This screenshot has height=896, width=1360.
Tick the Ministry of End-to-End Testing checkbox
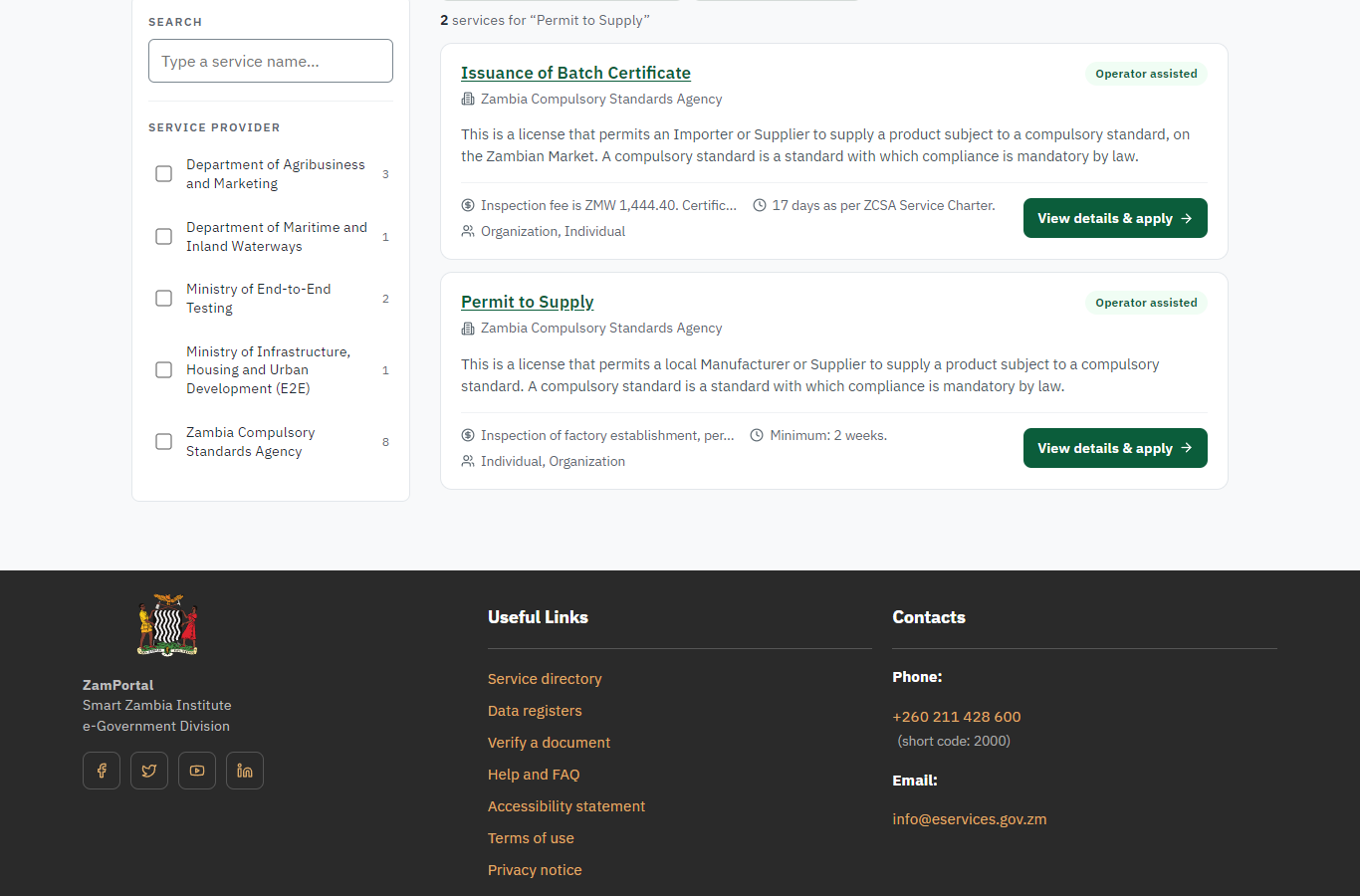pos(164,299)
